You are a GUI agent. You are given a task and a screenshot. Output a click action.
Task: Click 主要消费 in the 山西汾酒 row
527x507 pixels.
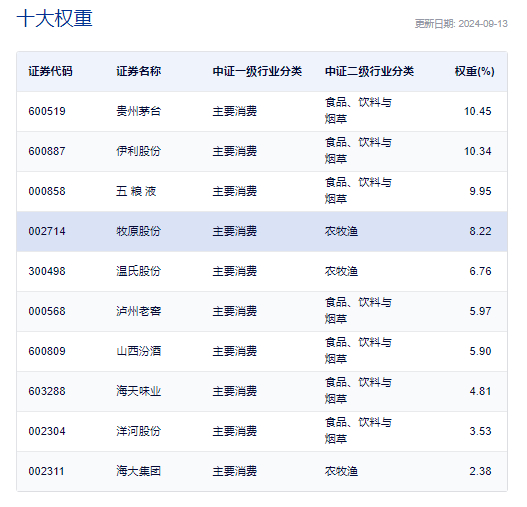pos(235,351)
